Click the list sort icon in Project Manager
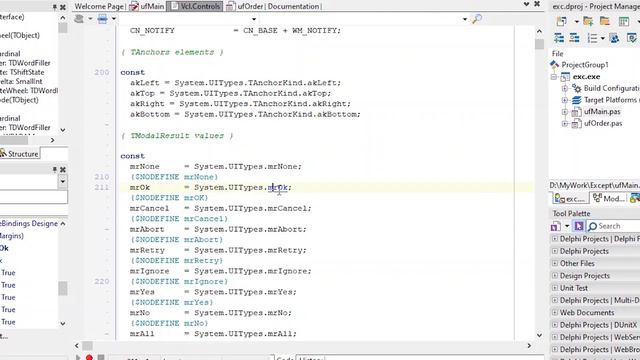 click(x=592, y=38)
